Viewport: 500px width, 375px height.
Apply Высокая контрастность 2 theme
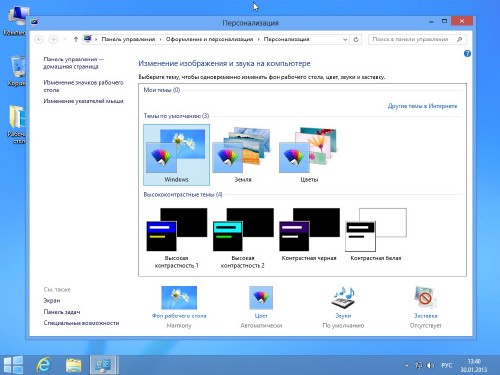243,238
